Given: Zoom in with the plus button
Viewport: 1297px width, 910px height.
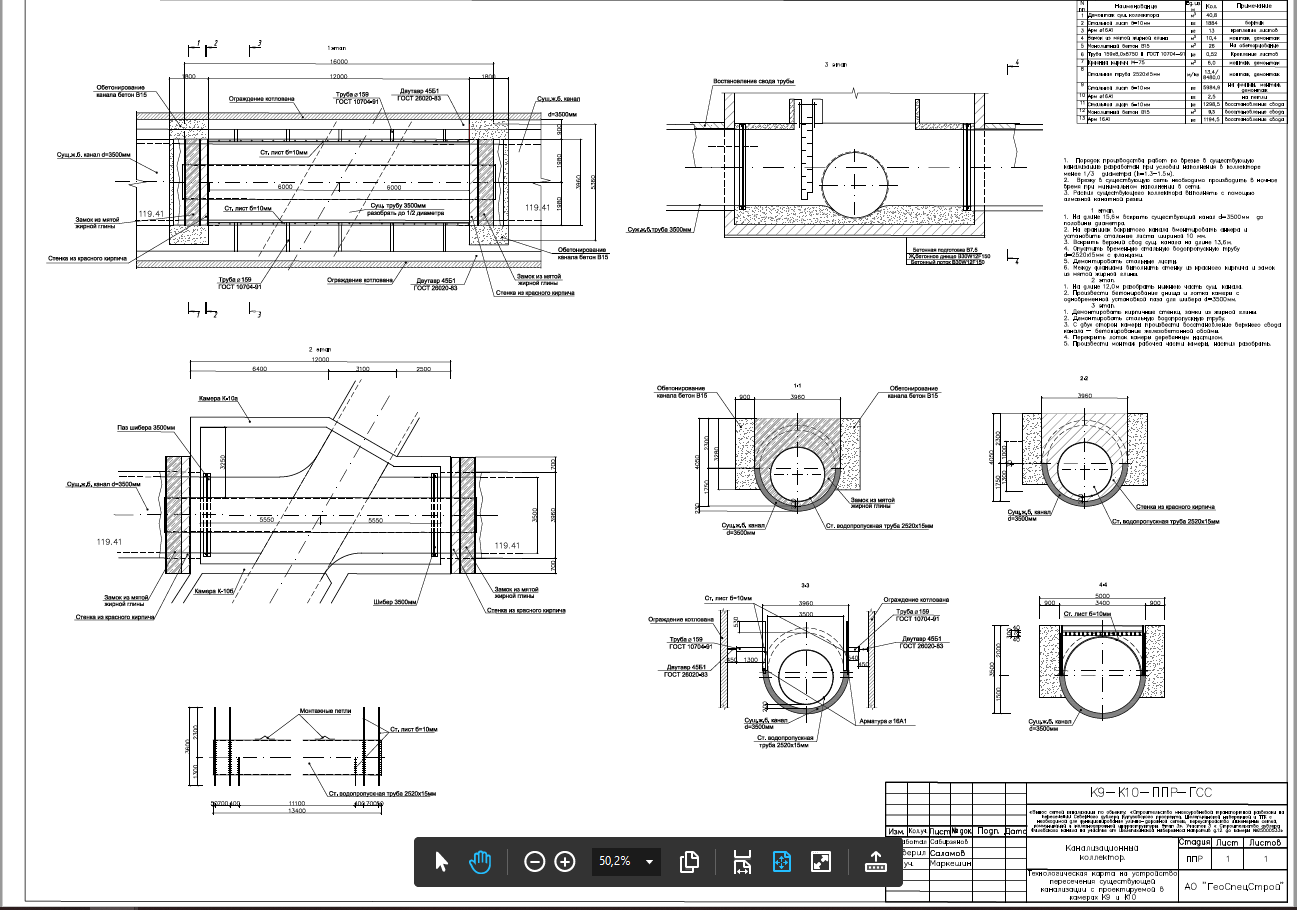Looking at the screenshot, I should pos(565,861).
